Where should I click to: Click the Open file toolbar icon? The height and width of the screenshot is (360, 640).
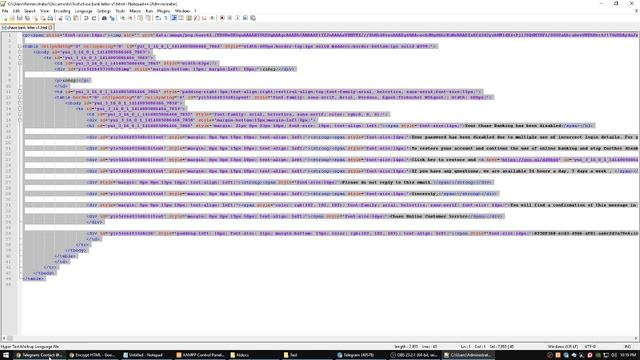12,18
